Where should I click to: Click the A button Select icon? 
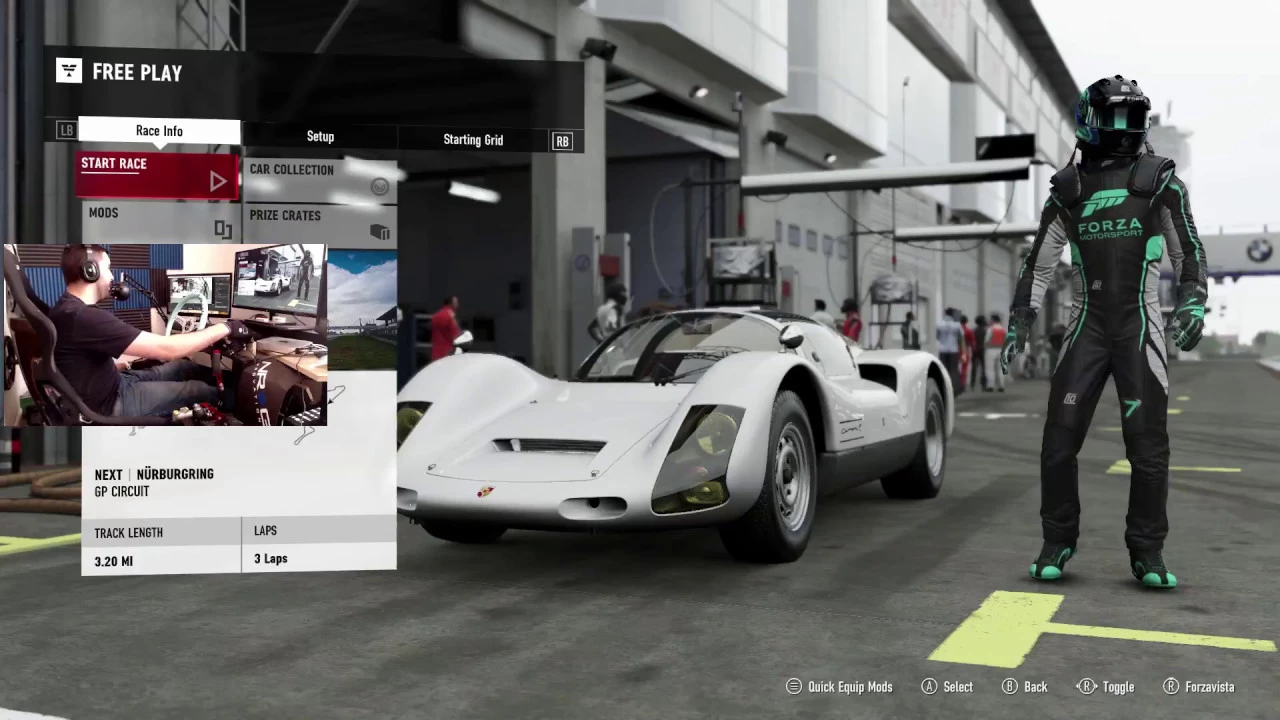[929, 687]
